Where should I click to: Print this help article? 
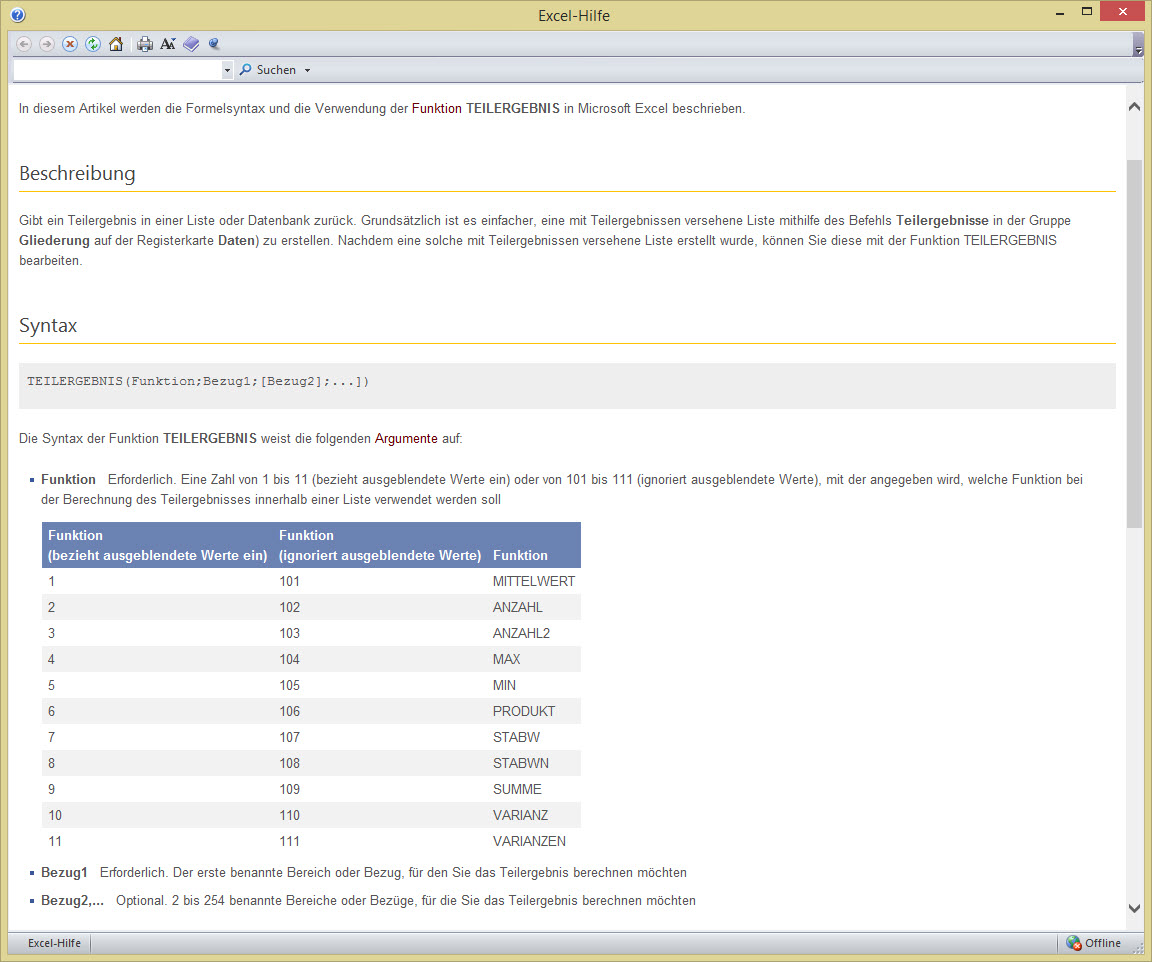tap(145, 44)
